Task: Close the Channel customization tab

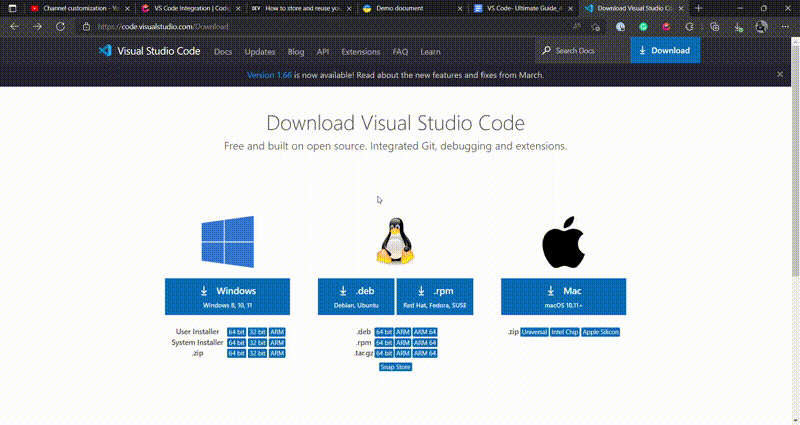Action: point(127,9)
